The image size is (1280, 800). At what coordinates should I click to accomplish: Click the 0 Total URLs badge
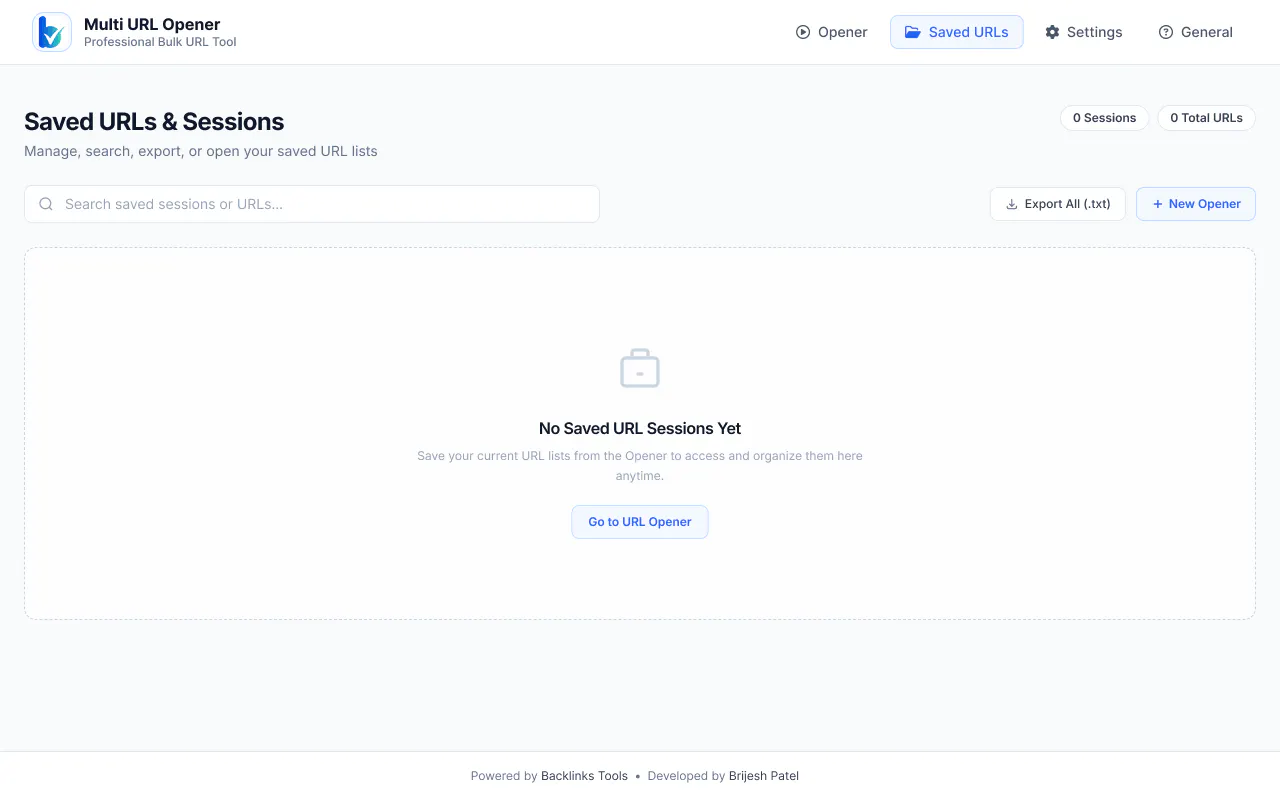pos(1207,118)
